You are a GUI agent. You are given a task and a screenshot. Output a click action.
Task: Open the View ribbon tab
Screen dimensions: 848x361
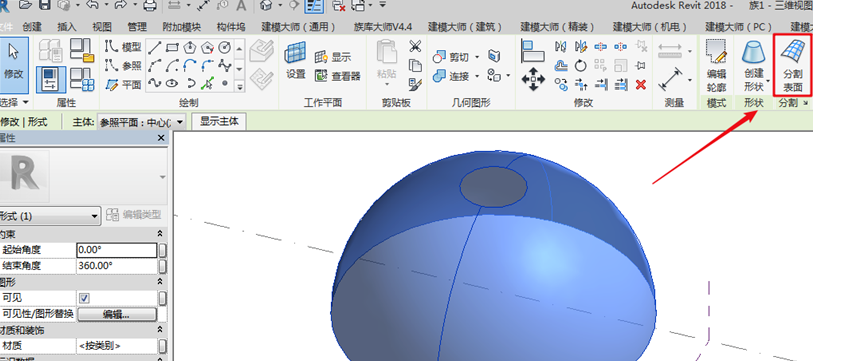pyautogui.click(x=102, y=26)
